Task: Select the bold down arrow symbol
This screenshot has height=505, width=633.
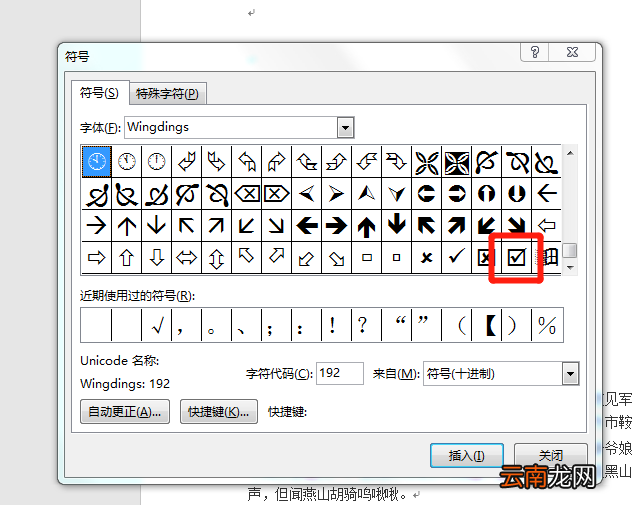Action: click(397, 225)
